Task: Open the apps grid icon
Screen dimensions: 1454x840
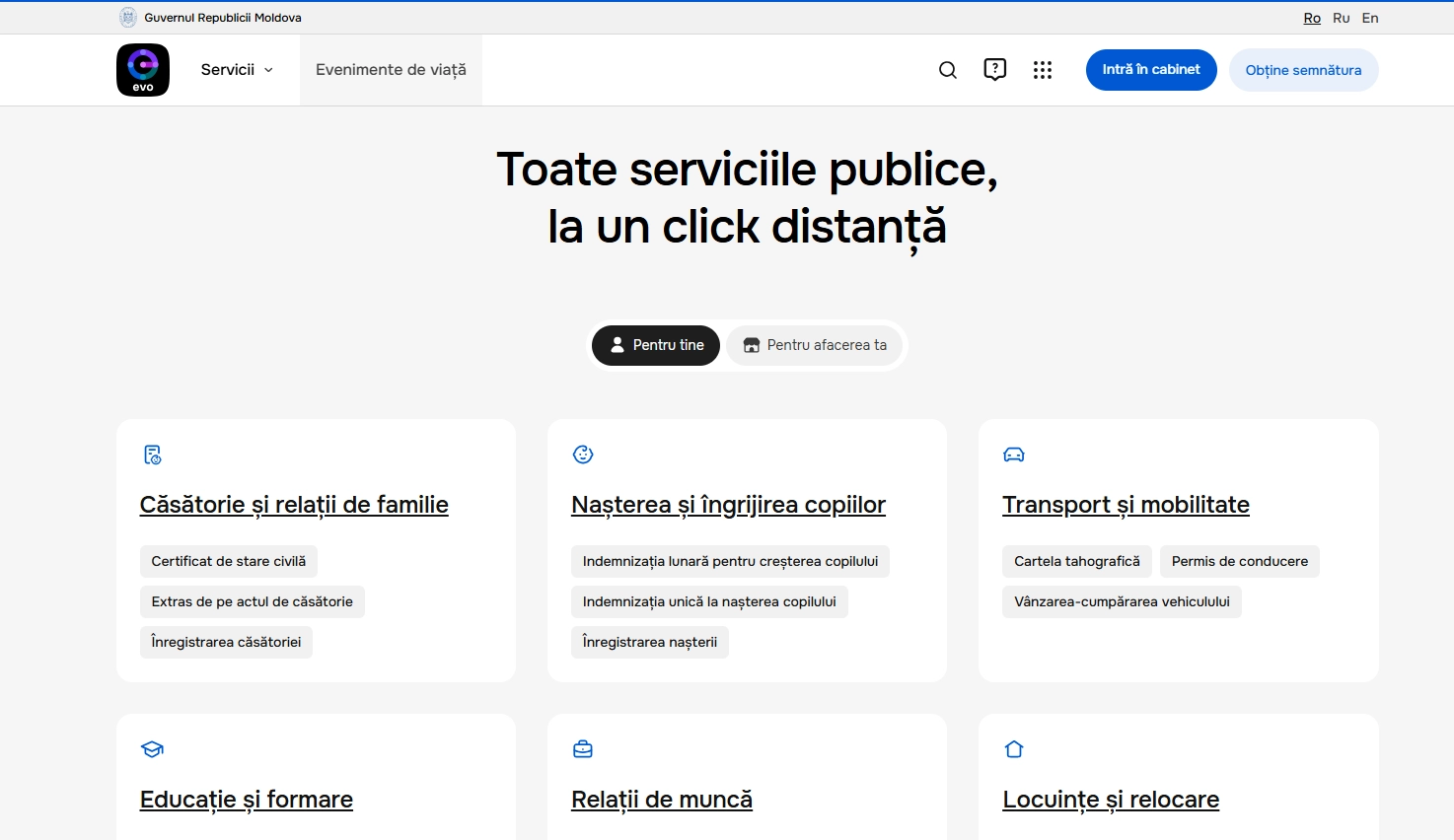Action: pos(1043,69)
